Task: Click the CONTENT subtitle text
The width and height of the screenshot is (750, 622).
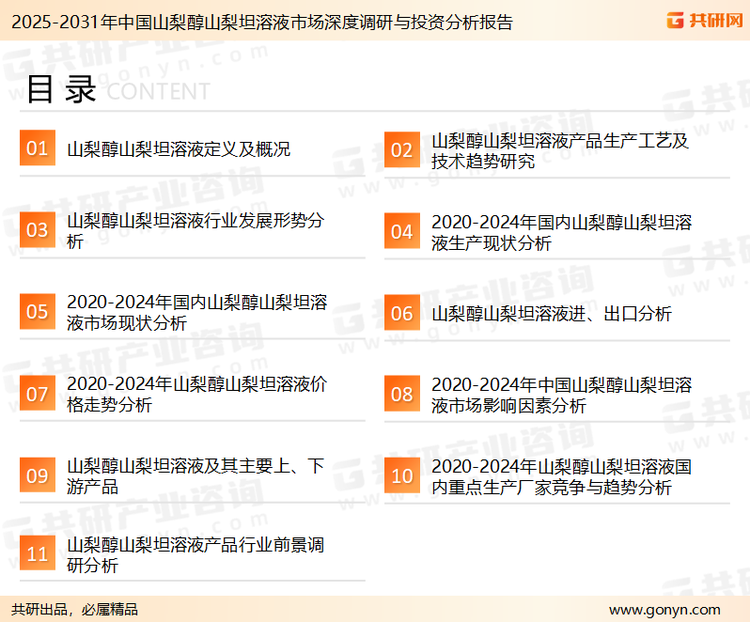Action: point(158,91)
